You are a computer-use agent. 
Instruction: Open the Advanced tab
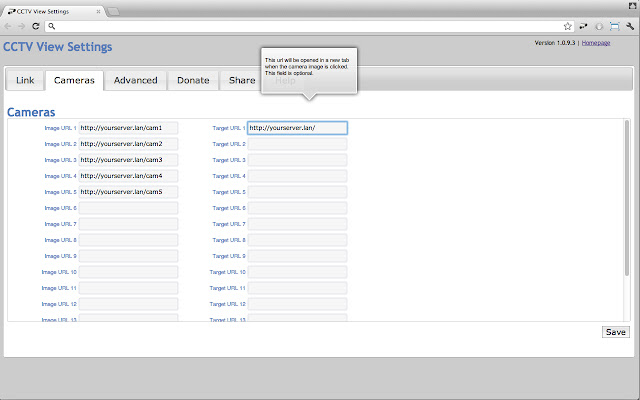coord(136,80)
